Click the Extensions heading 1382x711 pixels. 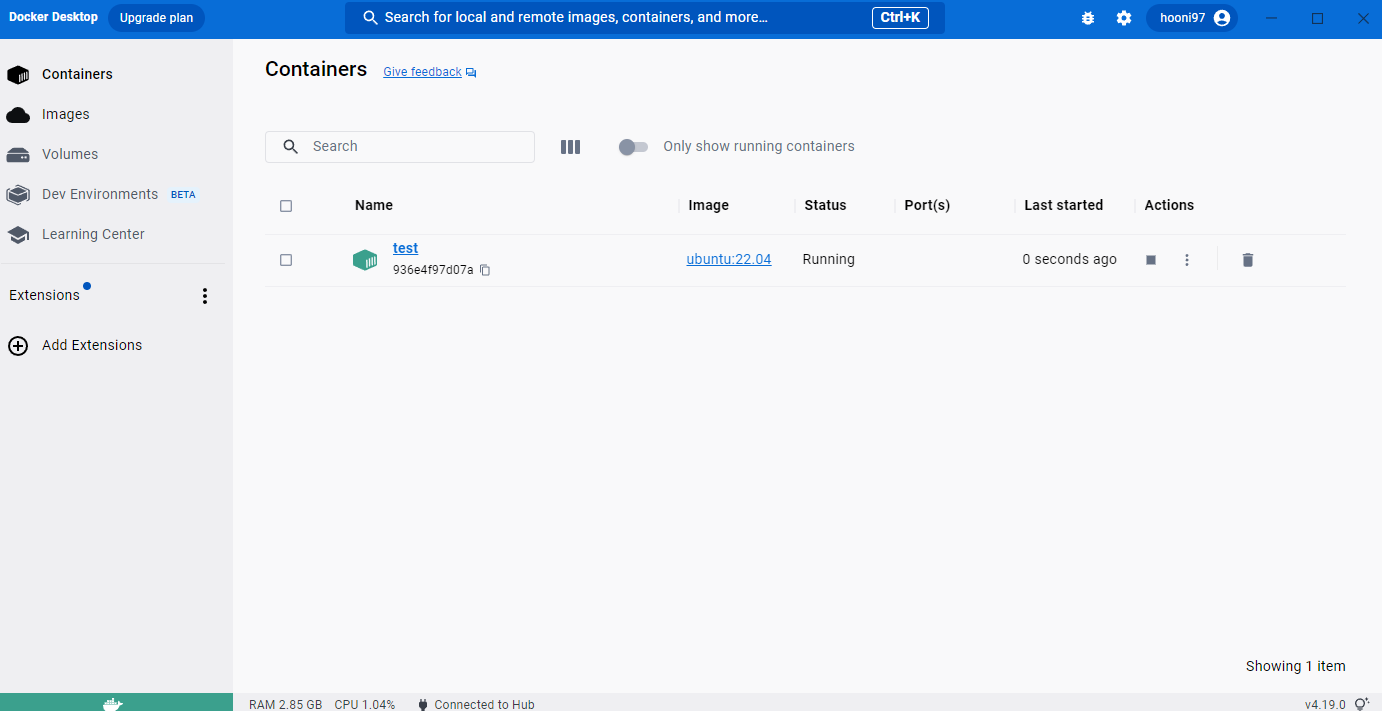44,295
